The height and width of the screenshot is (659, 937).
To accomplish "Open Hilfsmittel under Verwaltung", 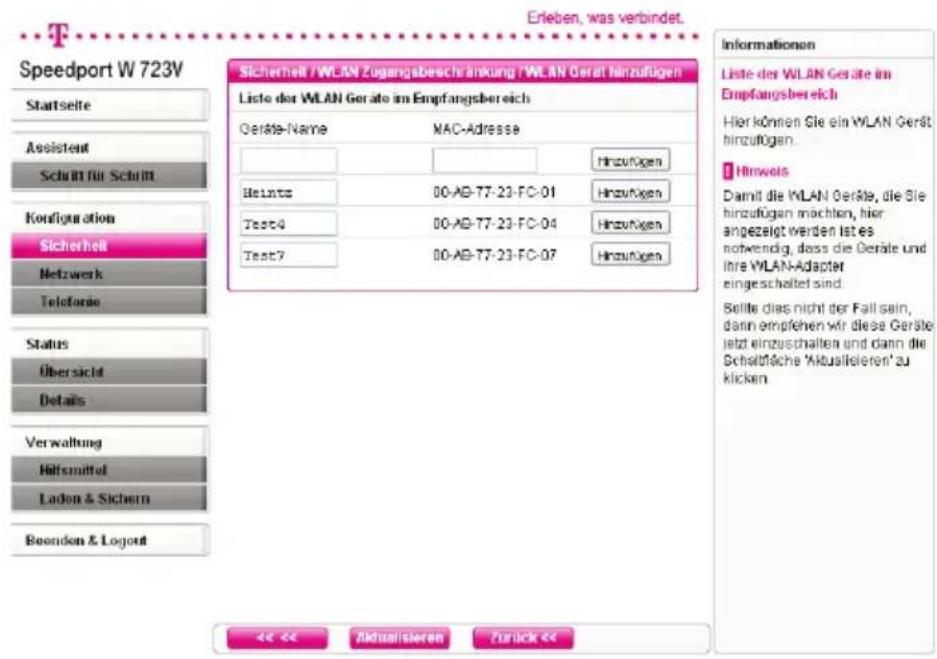I will click(110, 470).
